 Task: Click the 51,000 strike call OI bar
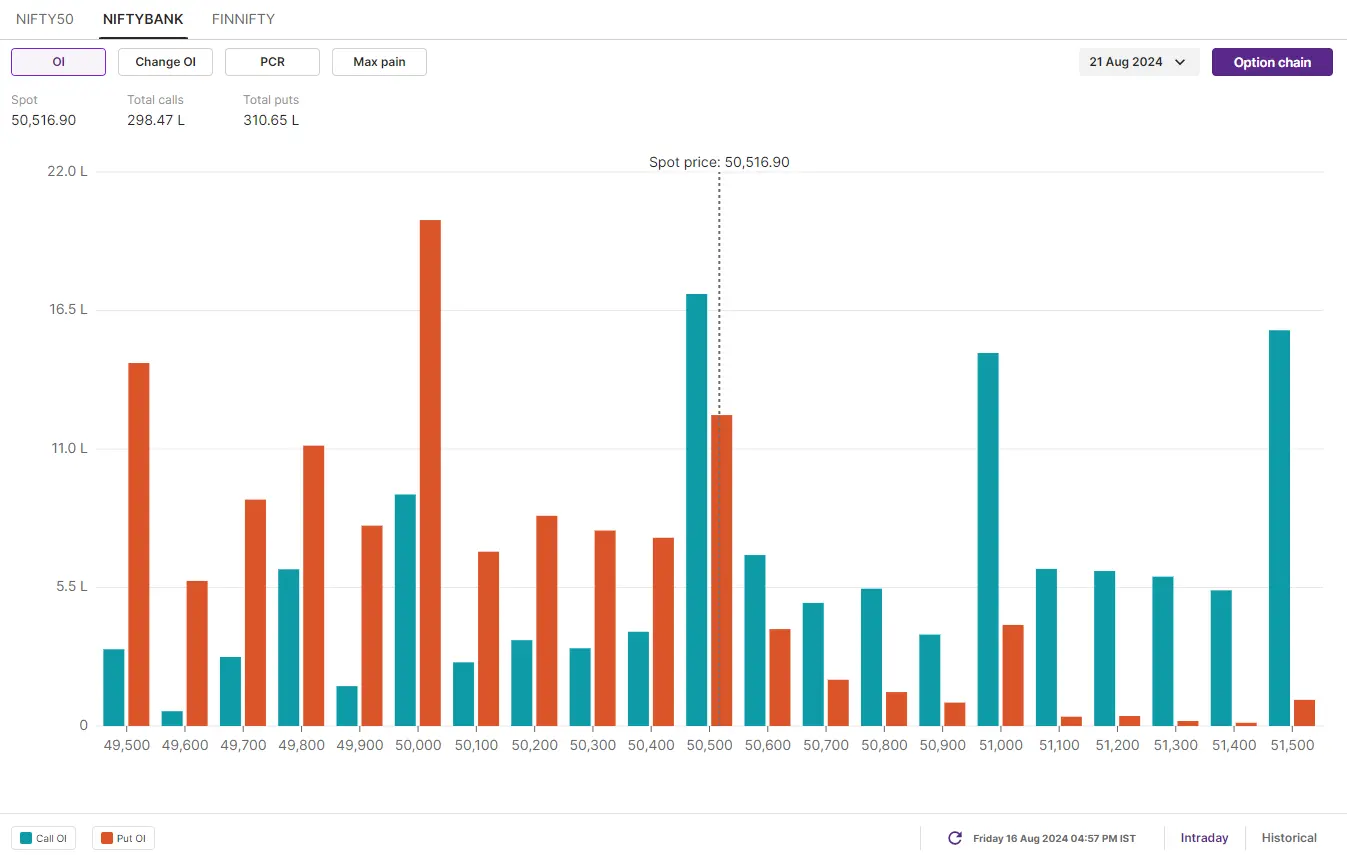988,539
